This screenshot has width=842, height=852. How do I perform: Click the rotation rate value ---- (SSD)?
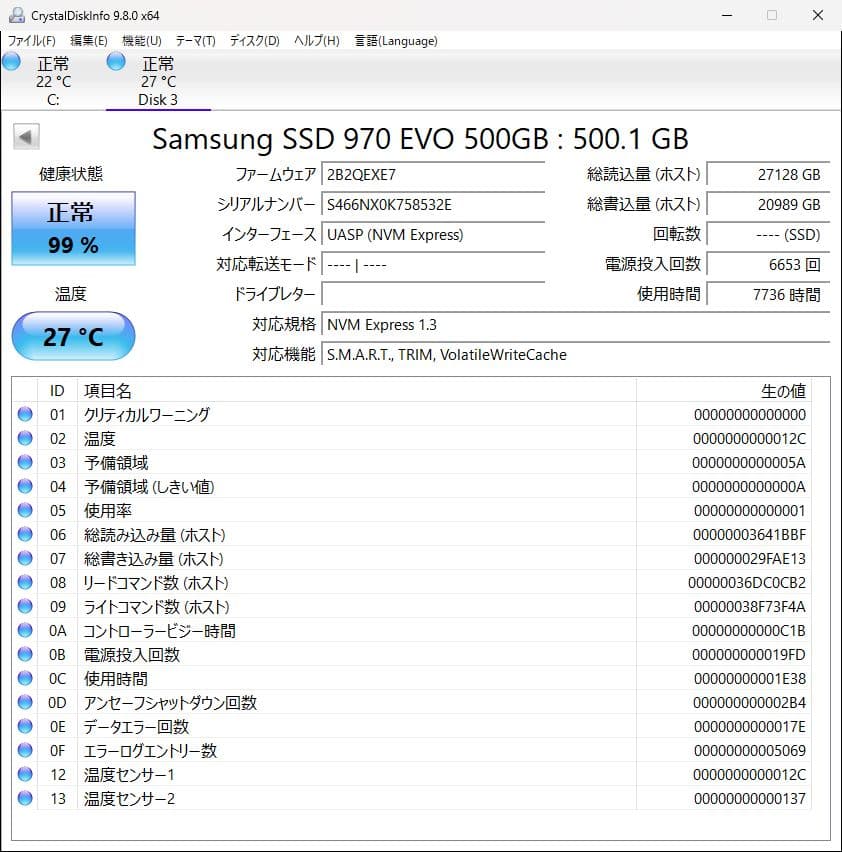(x=768, y=235)
